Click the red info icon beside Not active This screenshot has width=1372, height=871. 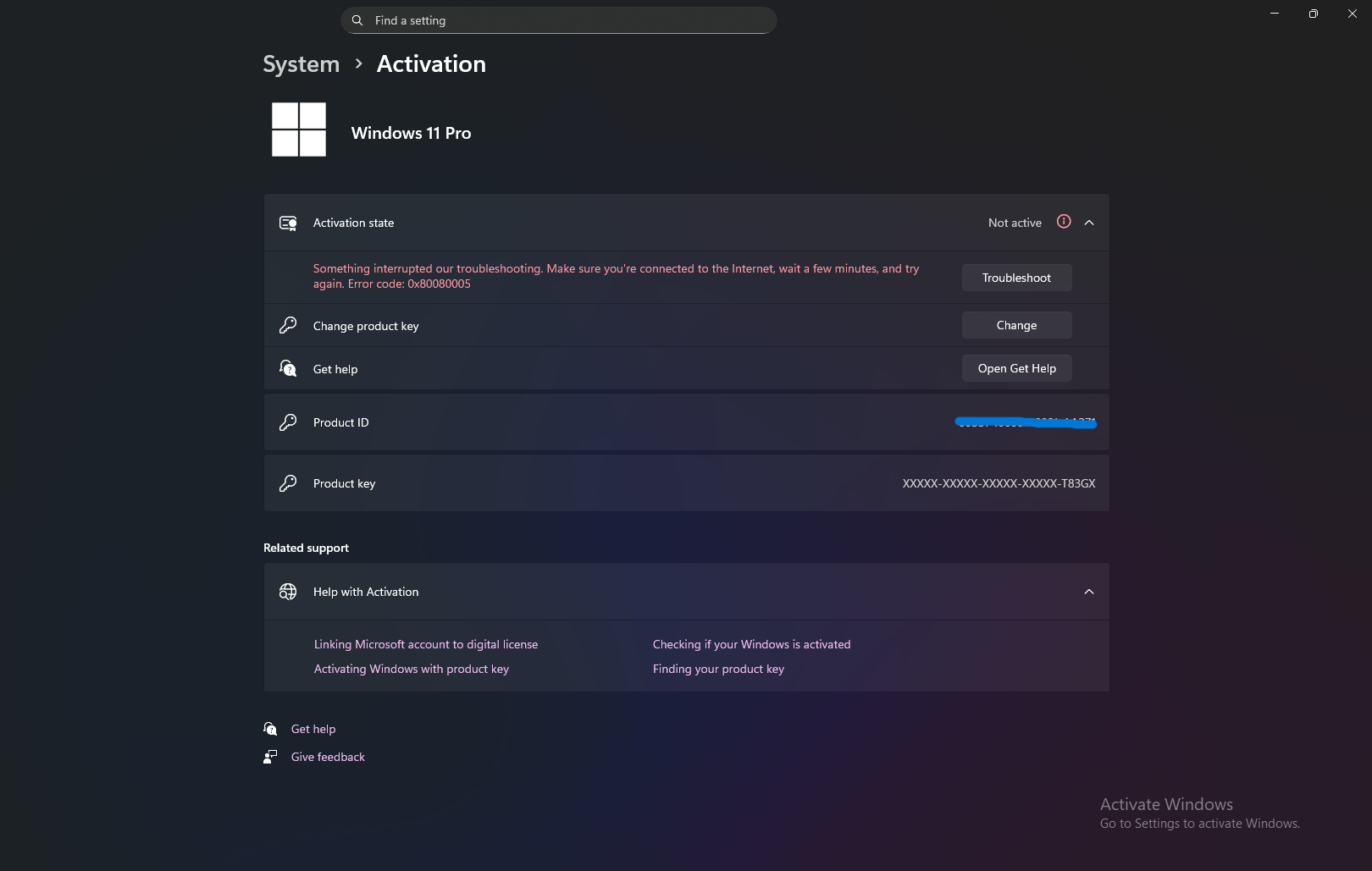[x=1064, y=222]
